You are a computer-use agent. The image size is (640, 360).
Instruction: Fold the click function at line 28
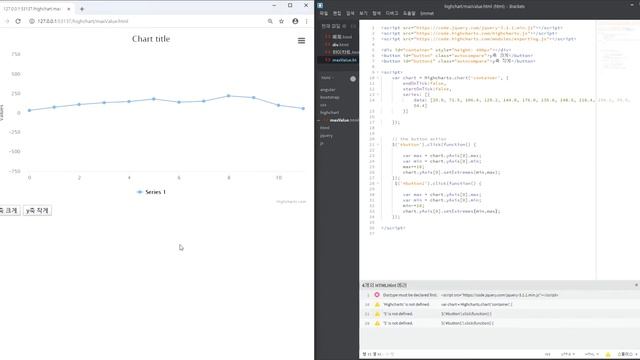click(x=378, y=183)
